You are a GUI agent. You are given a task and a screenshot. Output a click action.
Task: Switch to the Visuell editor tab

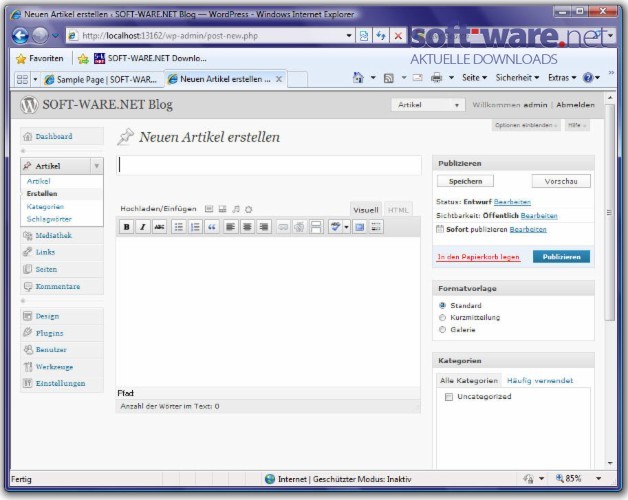pos(366,210)
